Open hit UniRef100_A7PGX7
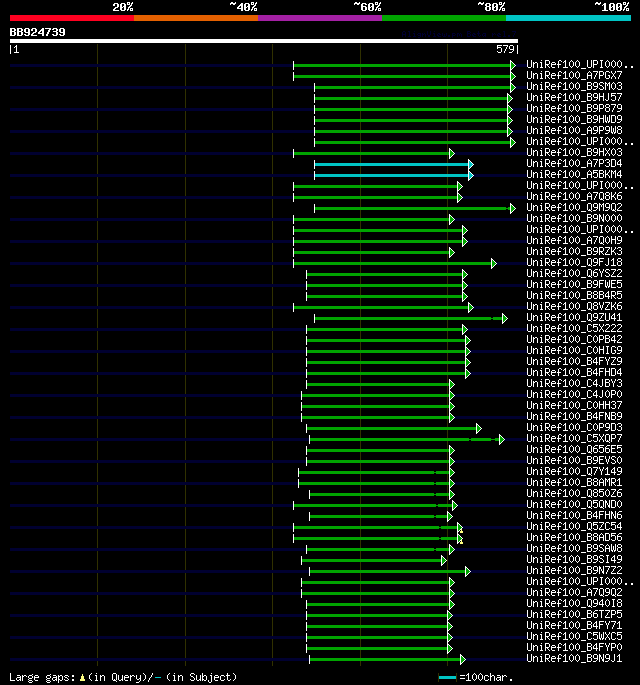The height and width of the screenshot is (685, 640). point(574,75)
